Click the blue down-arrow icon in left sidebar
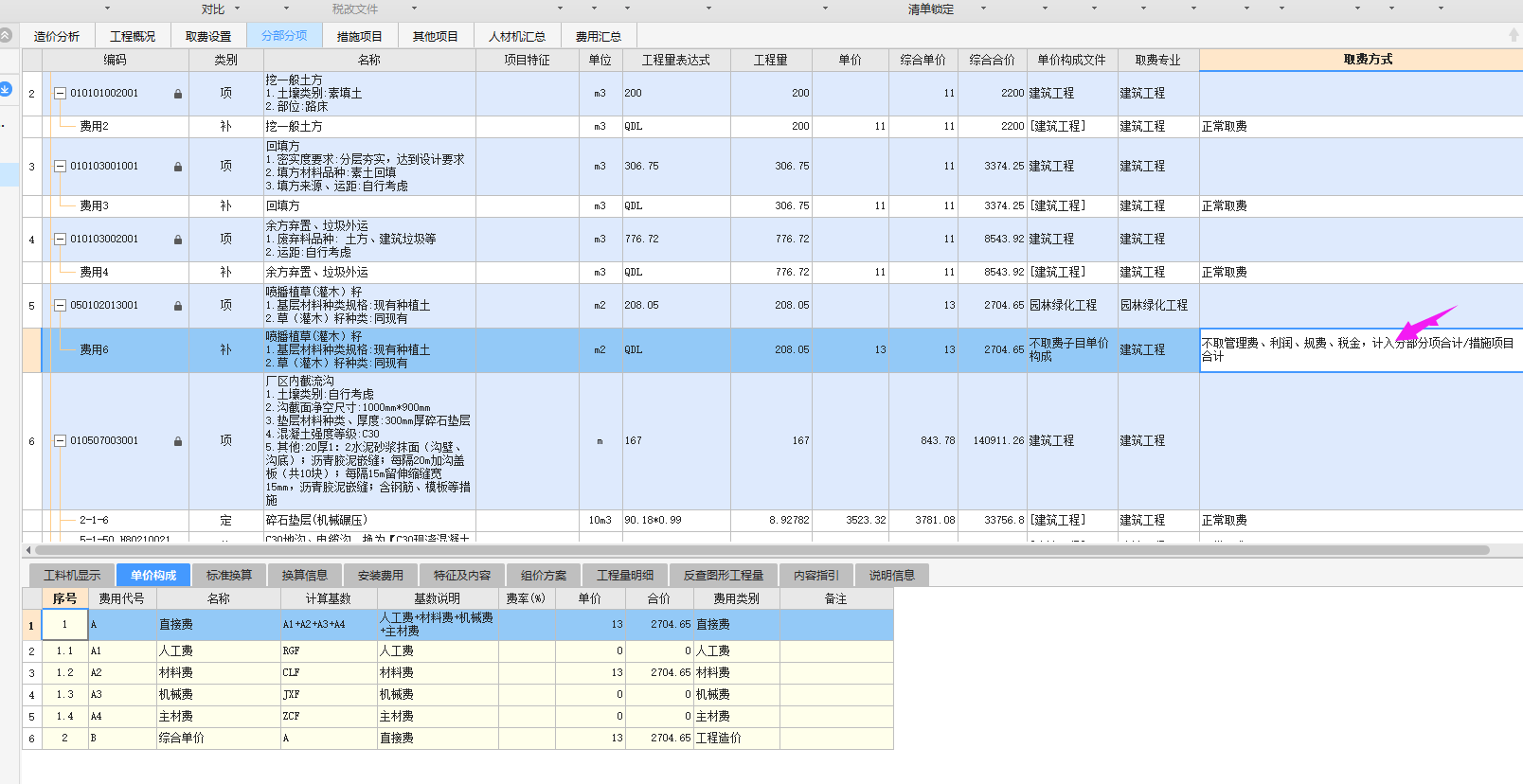 tap(6, 89)
